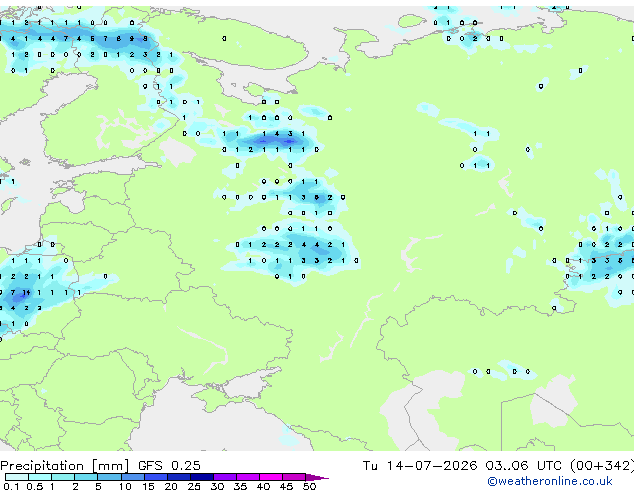The image size is (634, 490).
Task: Click the '25' legend tick label
Action: click(194, 486)
